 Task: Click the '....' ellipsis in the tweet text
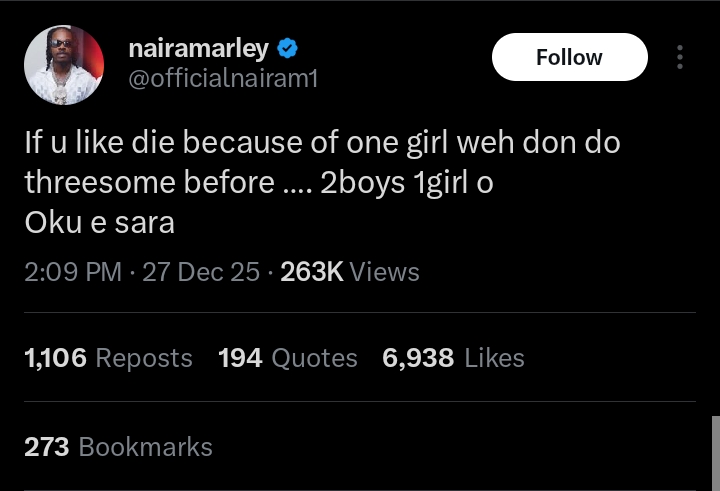coord(297,183)
